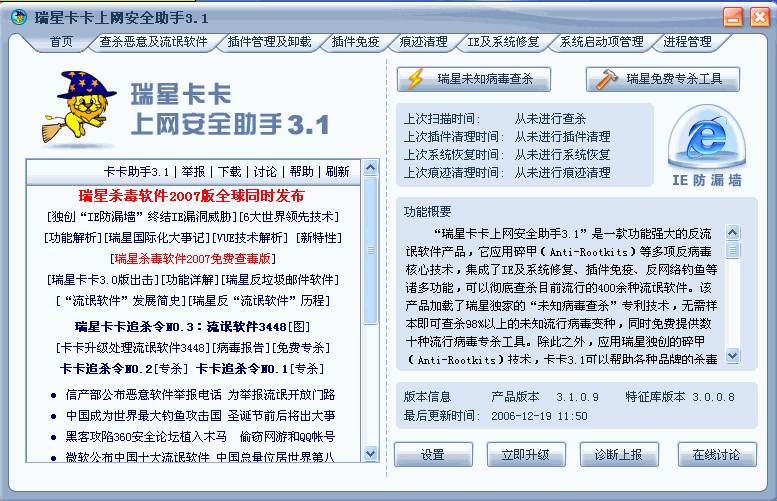Open the 6大世界领先技术 link
Screen dimensions: 777x501
point(289,217)
